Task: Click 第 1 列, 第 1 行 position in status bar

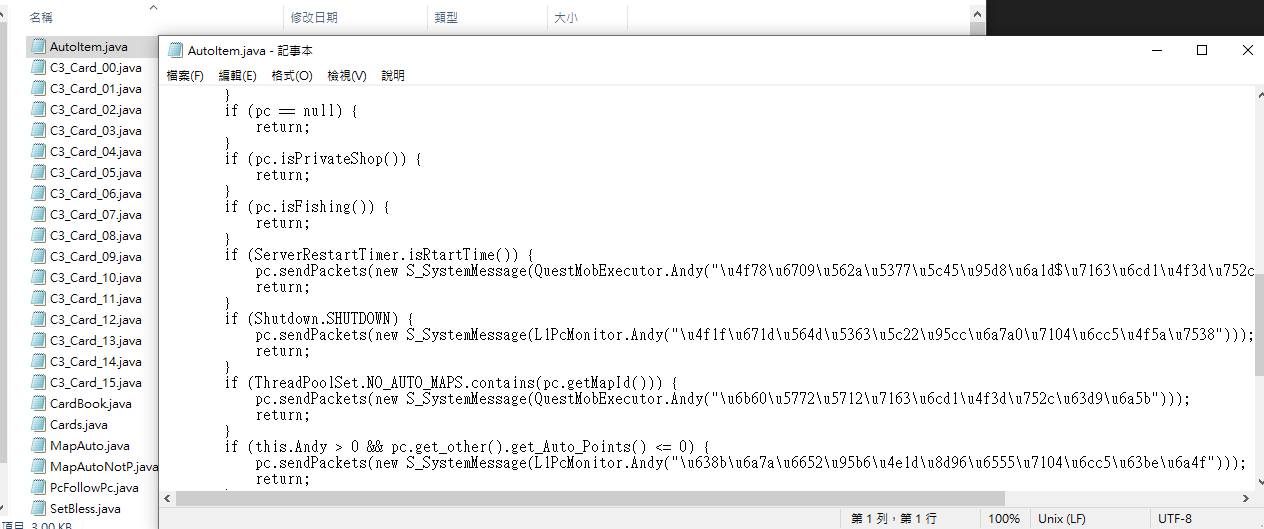Action: tap(894, 518)
